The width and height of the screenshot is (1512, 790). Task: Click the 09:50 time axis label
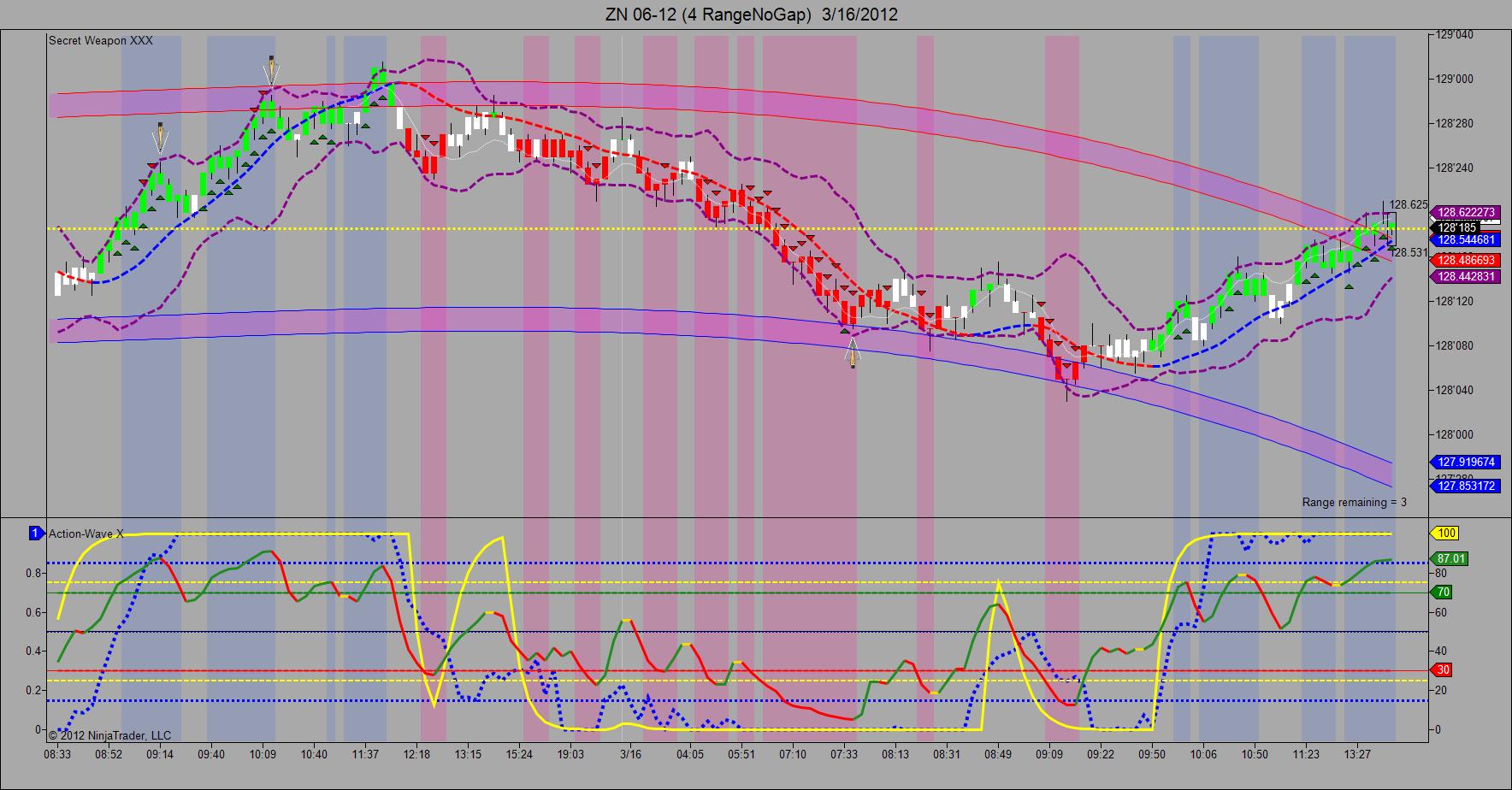[x=1152, y=755]
